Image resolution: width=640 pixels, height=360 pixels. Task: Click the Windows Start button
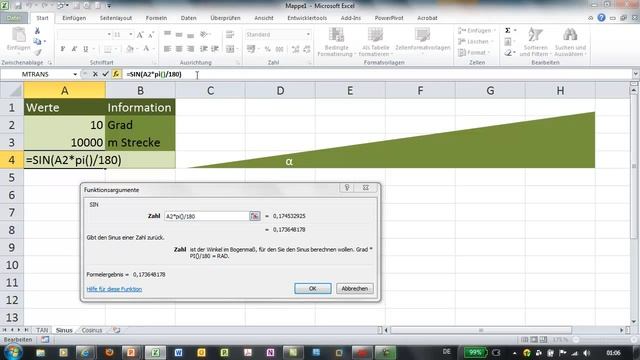pos(13,352)
